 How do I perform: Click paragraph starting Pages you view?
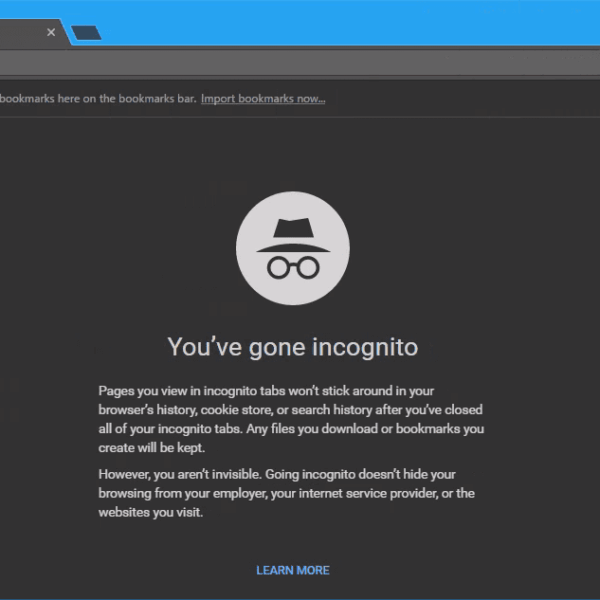tap(291, 419)
